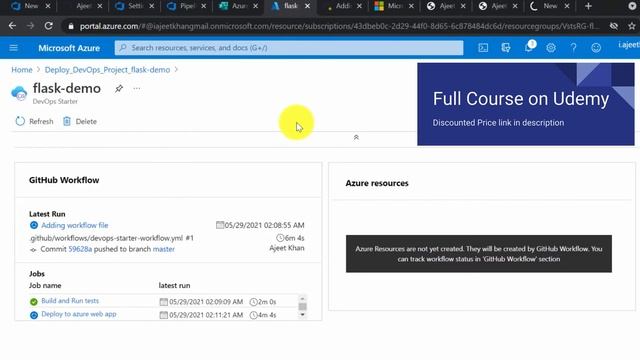Click the Build and Run tests success icon
Screen dimensions: 640x360
click(x=34, y=302)
